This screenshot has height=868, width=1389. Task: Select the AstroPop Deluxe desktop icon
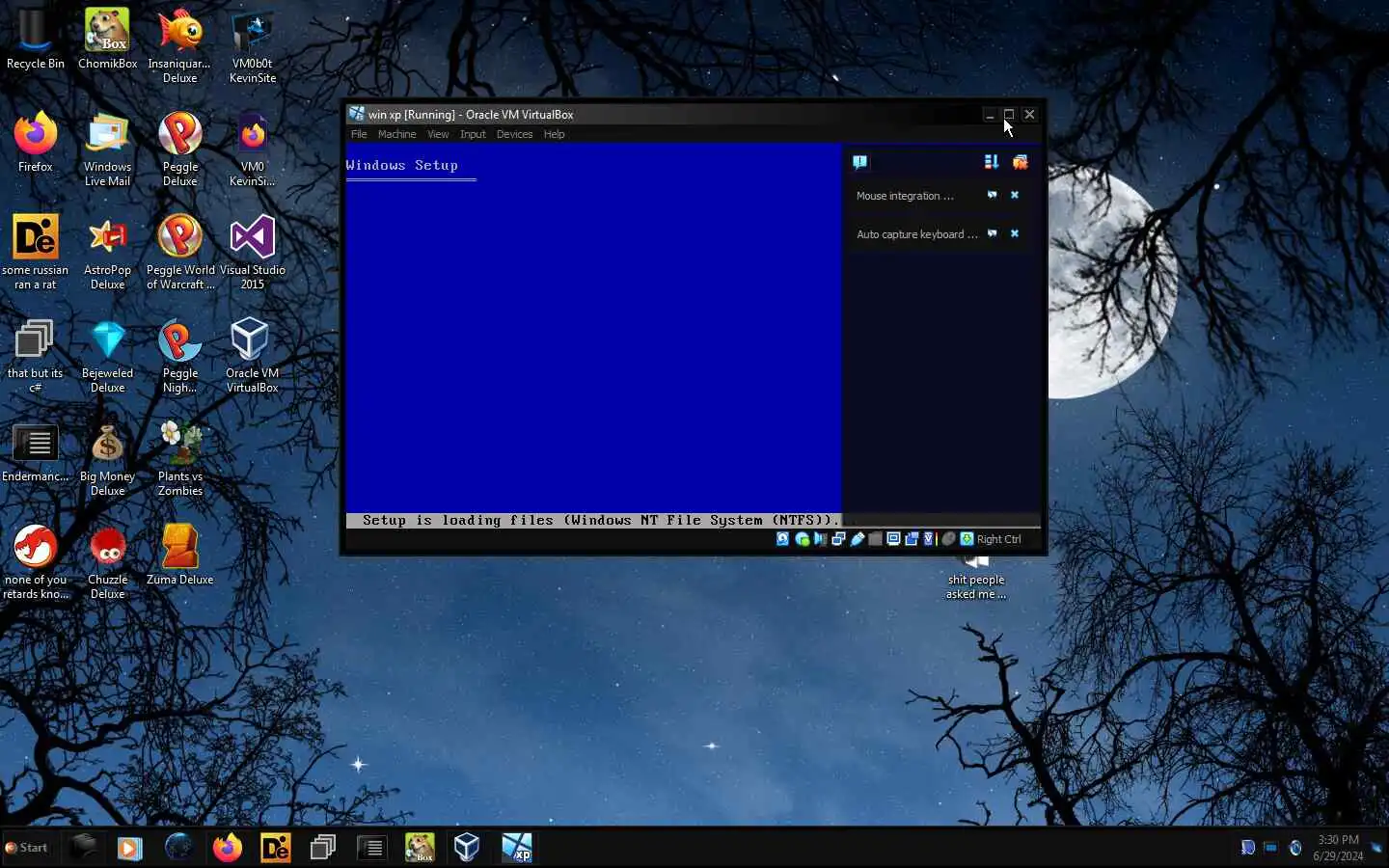click(x=108, y=253)
